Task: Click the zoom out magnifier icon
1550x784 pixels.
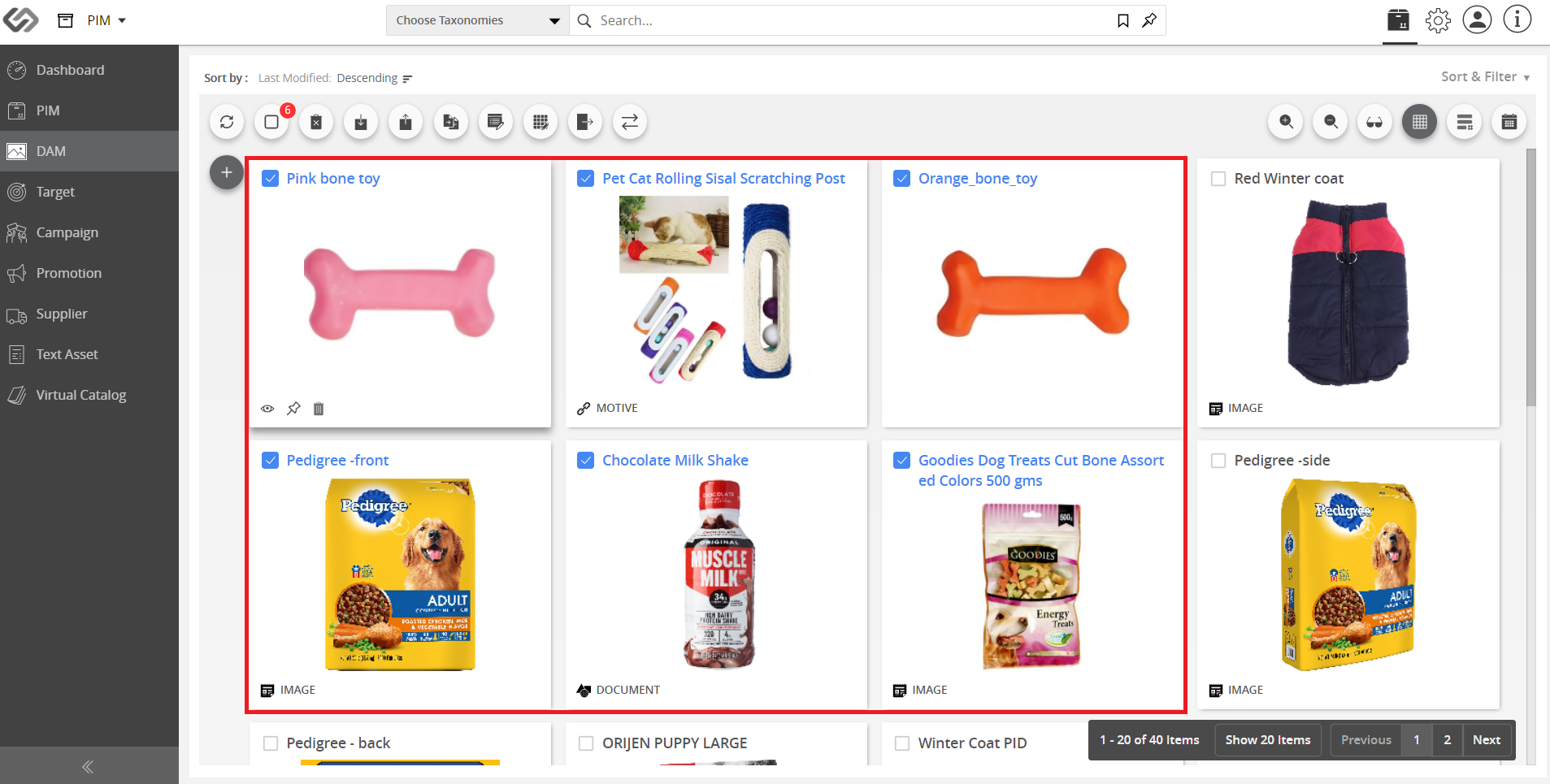Action: tap(1331, 122)
